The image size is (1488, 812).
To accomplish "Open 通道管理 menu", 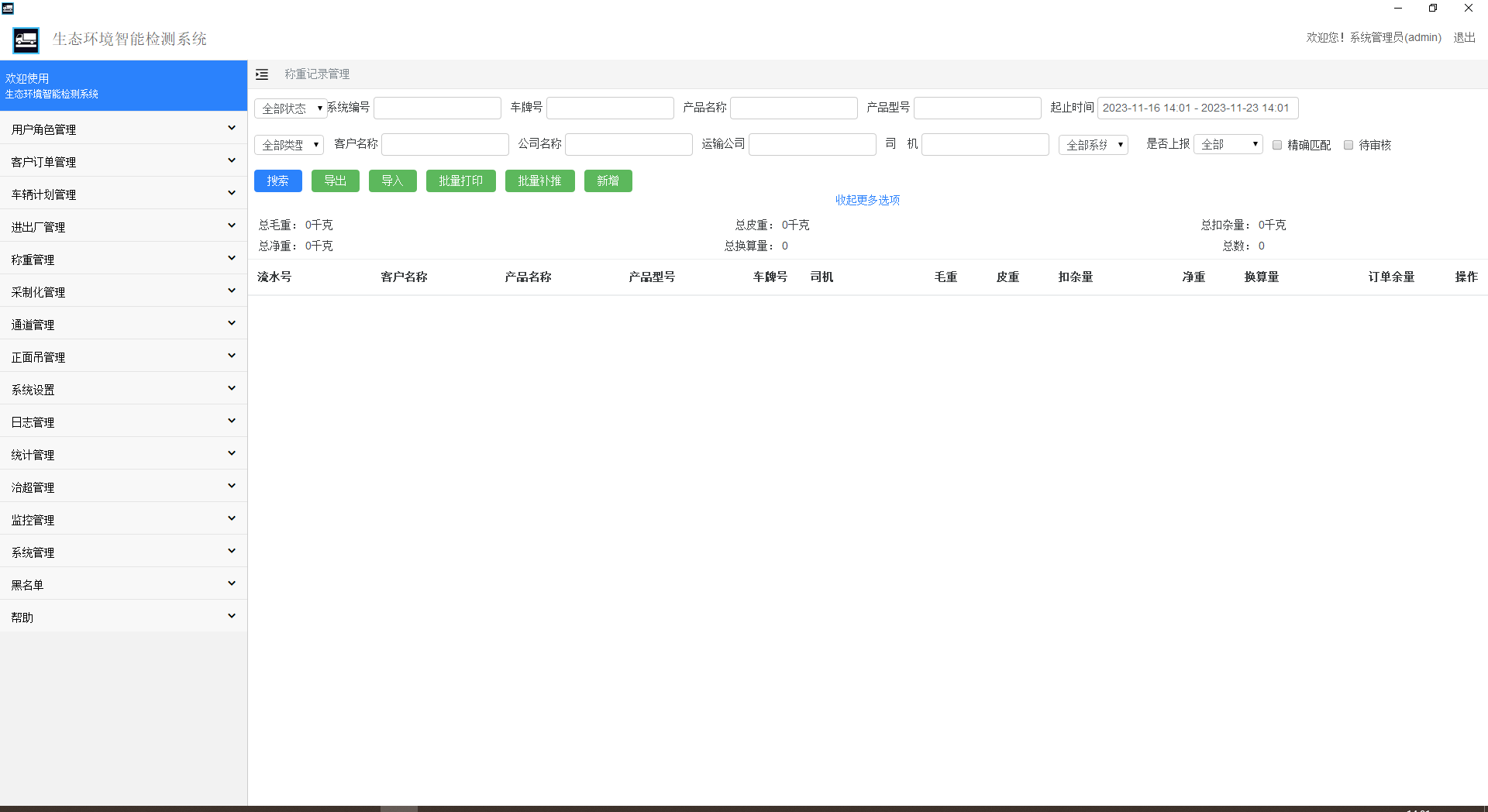I will (123, 324).
